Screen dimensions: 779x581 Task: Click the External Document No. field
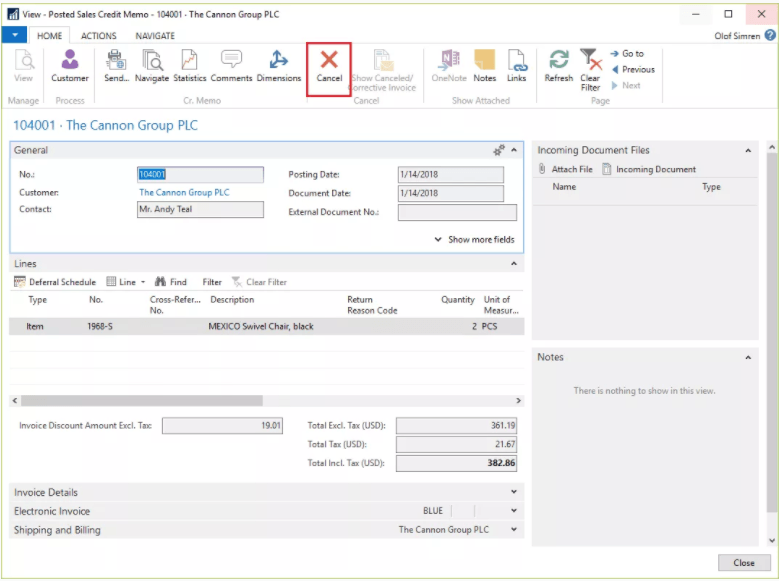tap(457, 212)
